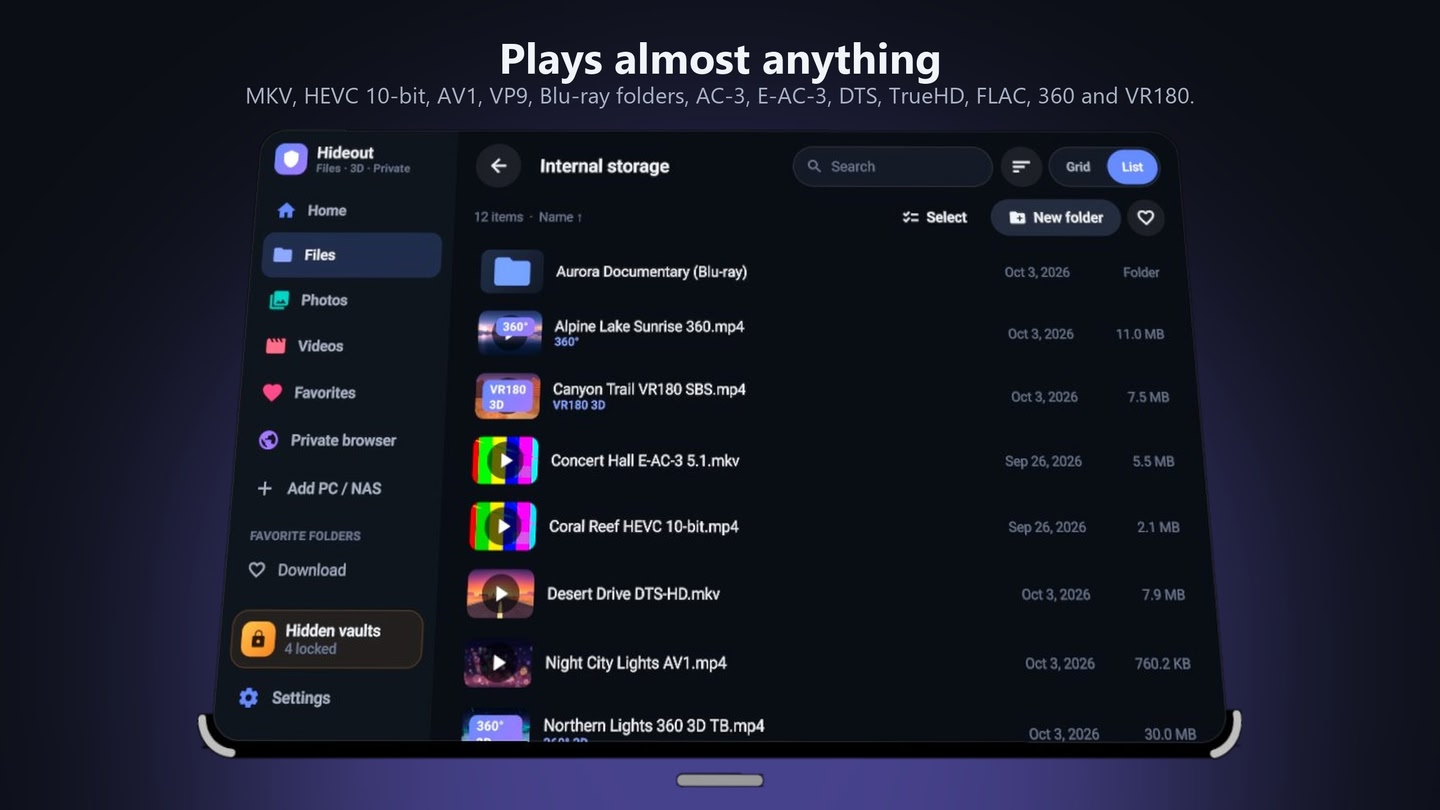Viewport: 1440px width, 810px height.
Task: Play Concert Hall E-AC-3 5.1.mkv thumbnail
Action: pos(505,460)
